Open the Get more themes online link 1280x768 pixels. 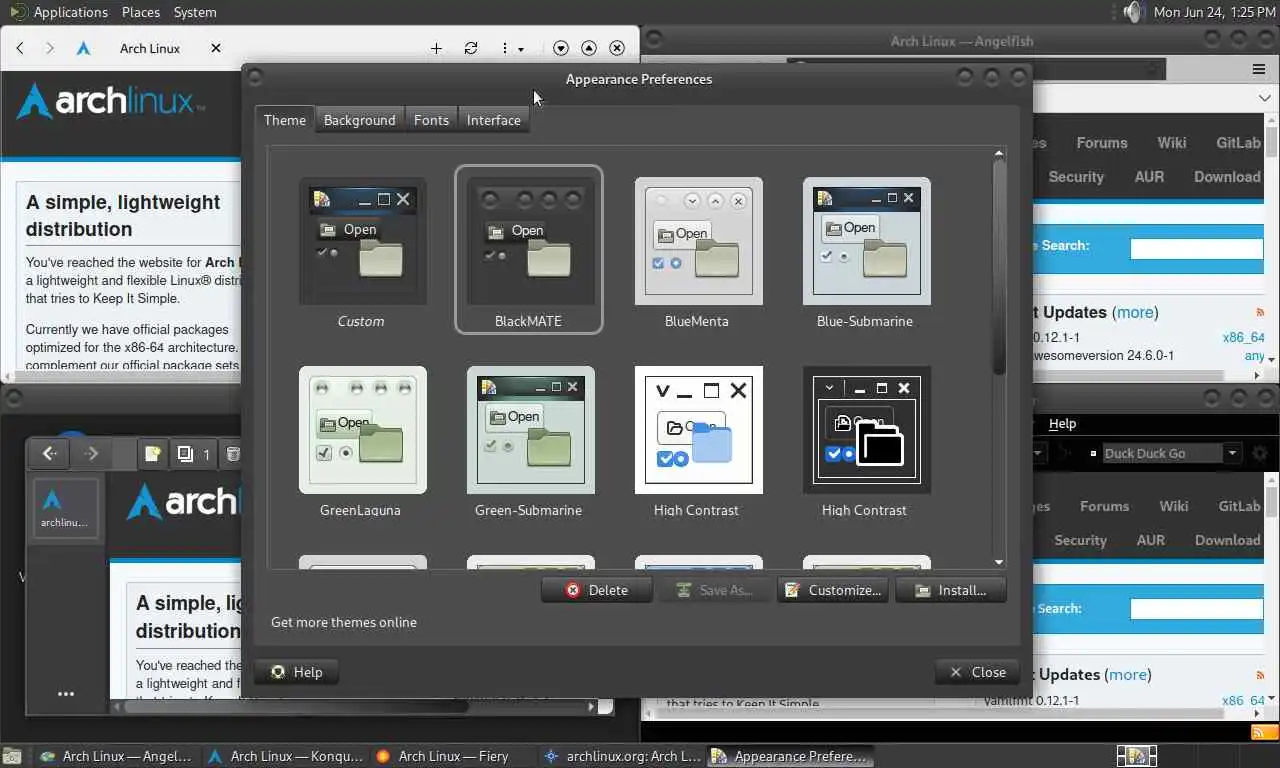coord(344,622)
